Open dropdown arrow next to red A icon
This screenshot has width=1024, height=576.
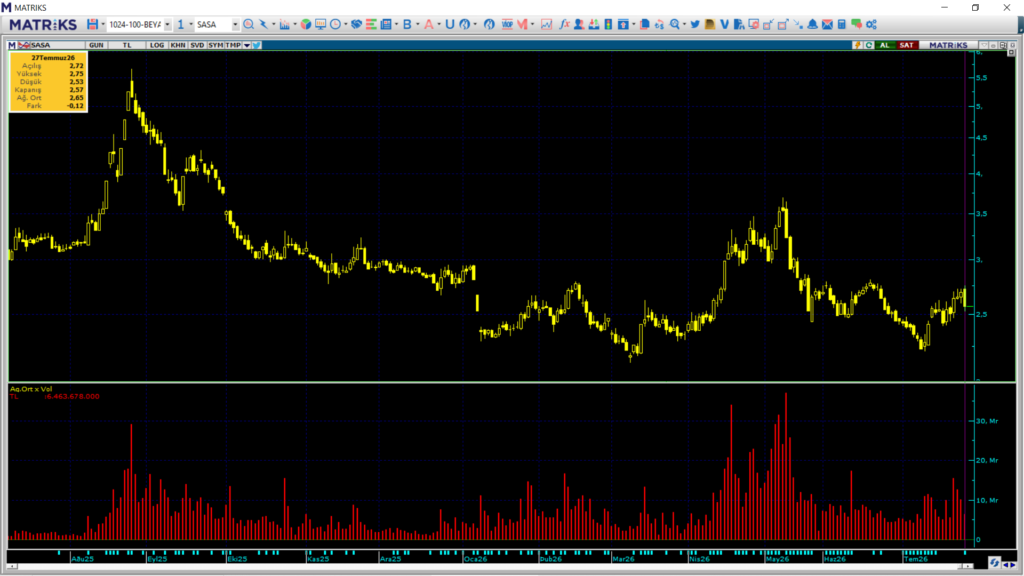click(439, 24)
